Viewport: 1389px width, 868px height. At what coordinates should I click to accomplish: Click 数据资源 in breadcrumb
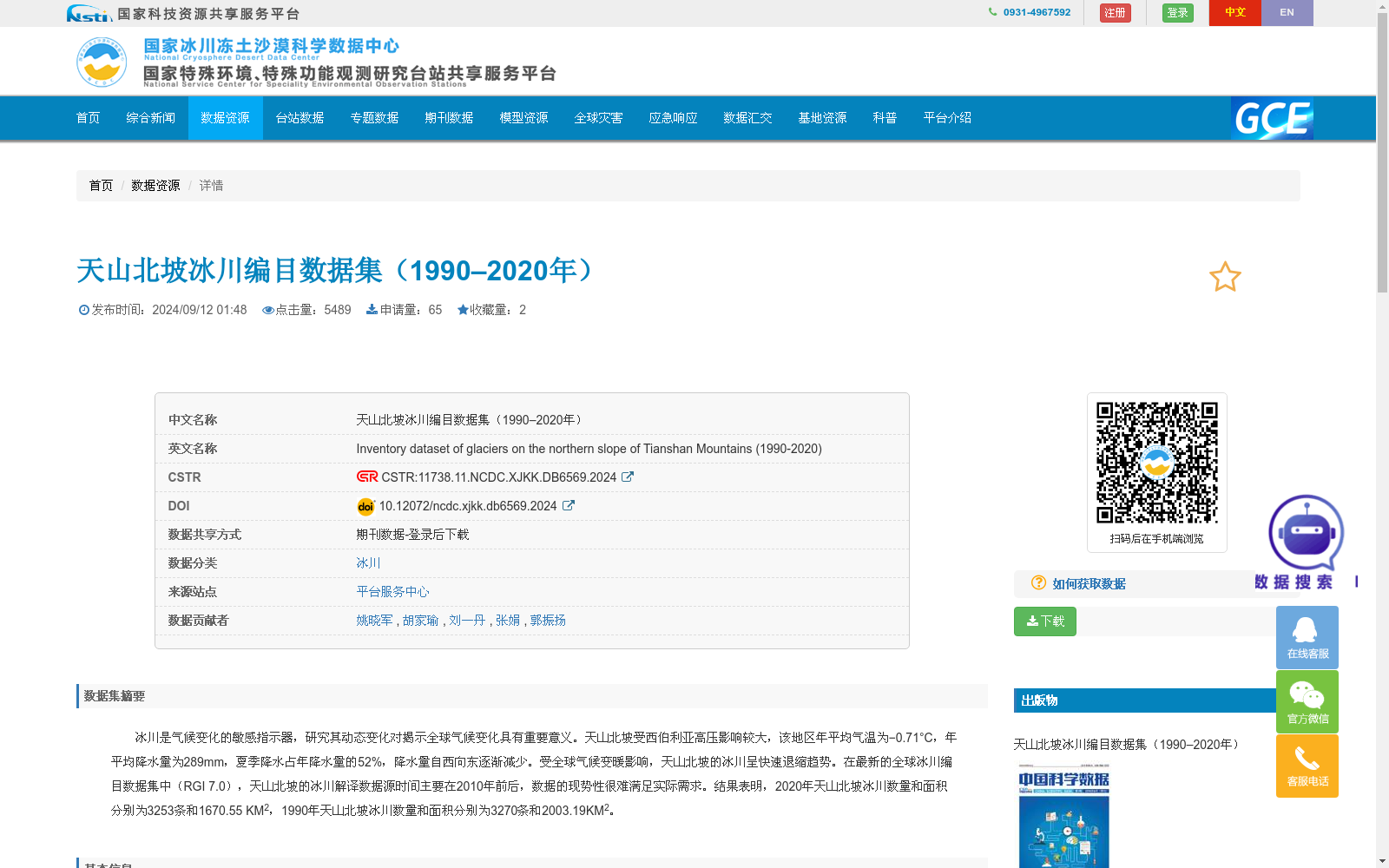[155, 186]
